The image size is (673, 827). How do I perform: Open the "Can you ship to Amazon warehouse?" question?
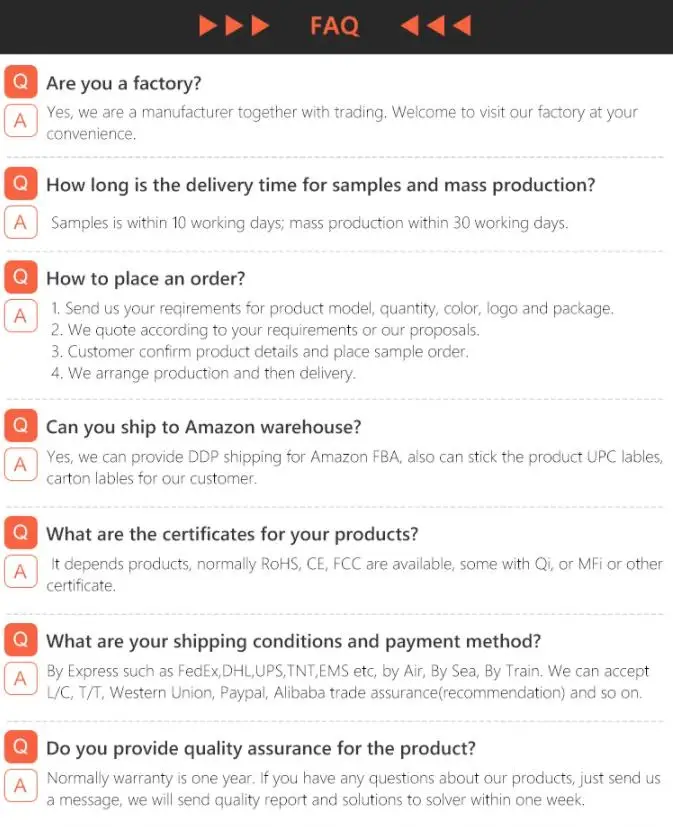click(203, 427)
